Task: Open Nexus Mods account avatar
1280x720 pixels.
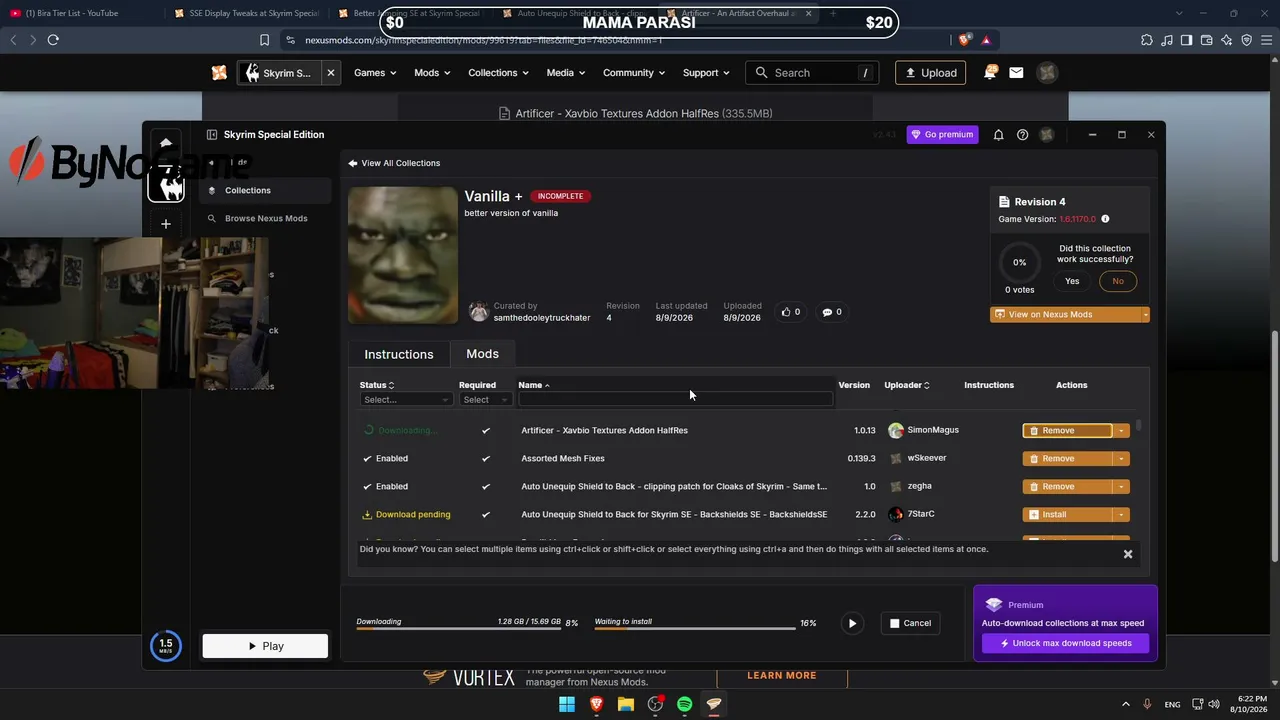Action: [1046, 73]
